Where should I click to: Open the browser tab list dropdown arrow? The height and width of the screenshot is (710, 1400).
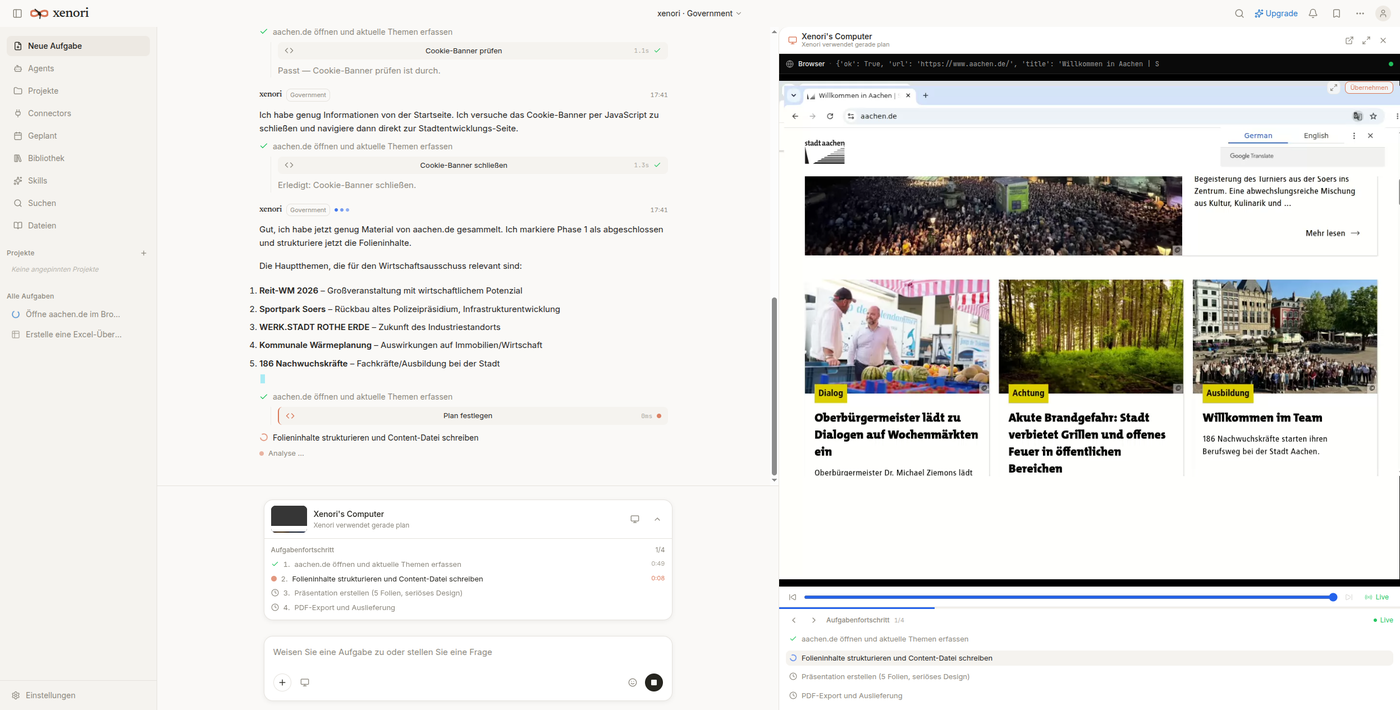point(794,96)
